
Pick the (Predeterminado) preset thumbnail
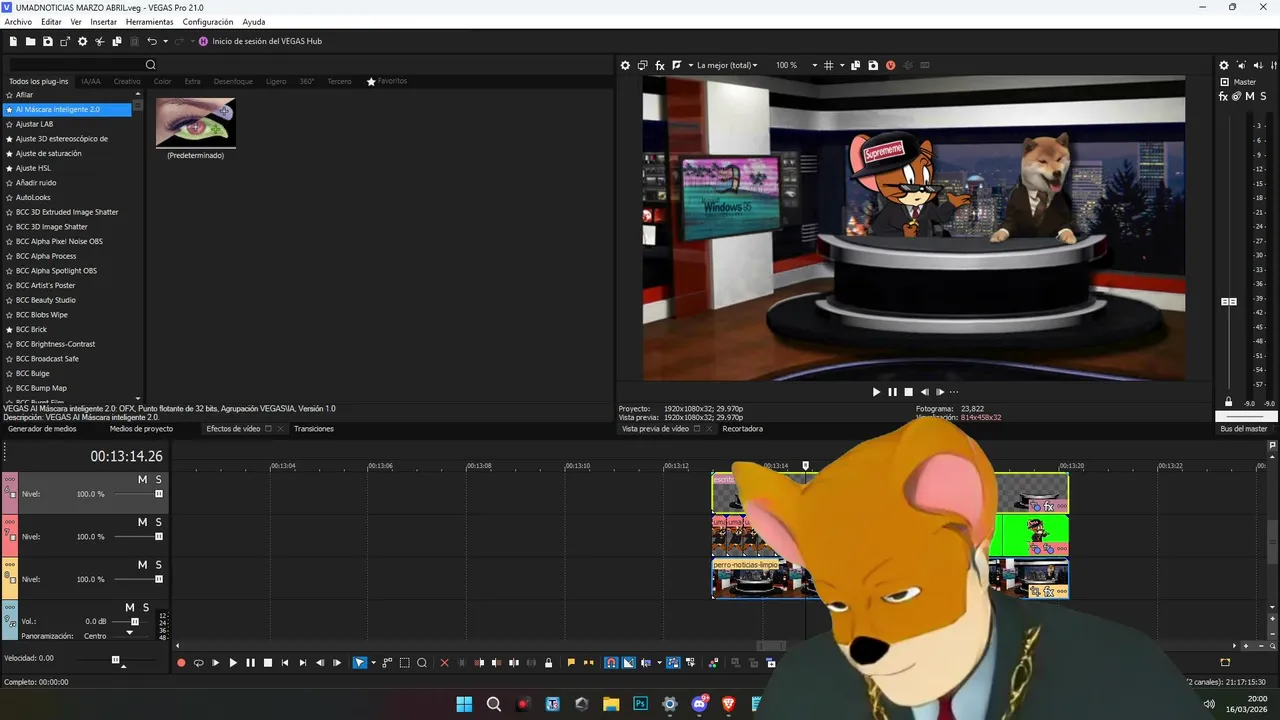click(x=196, y=123)
